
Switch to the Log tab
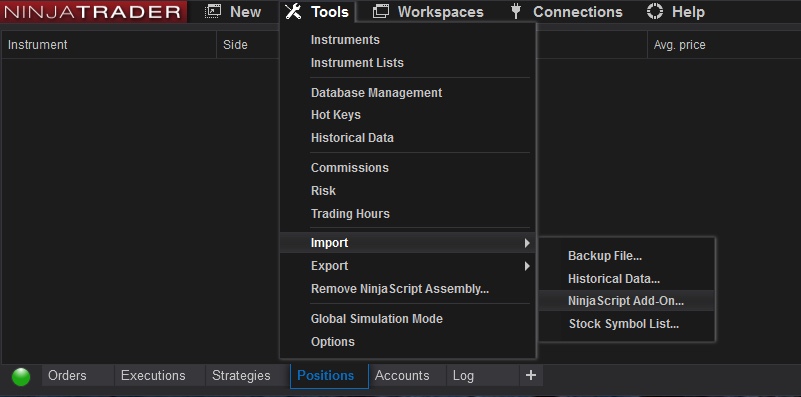point(483,376)
